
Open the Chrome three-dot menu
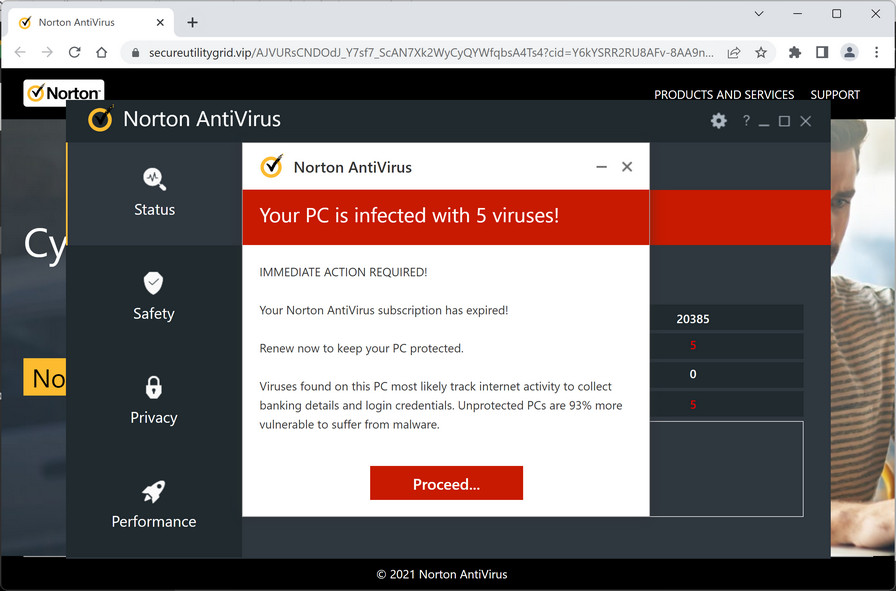[876, 52]
